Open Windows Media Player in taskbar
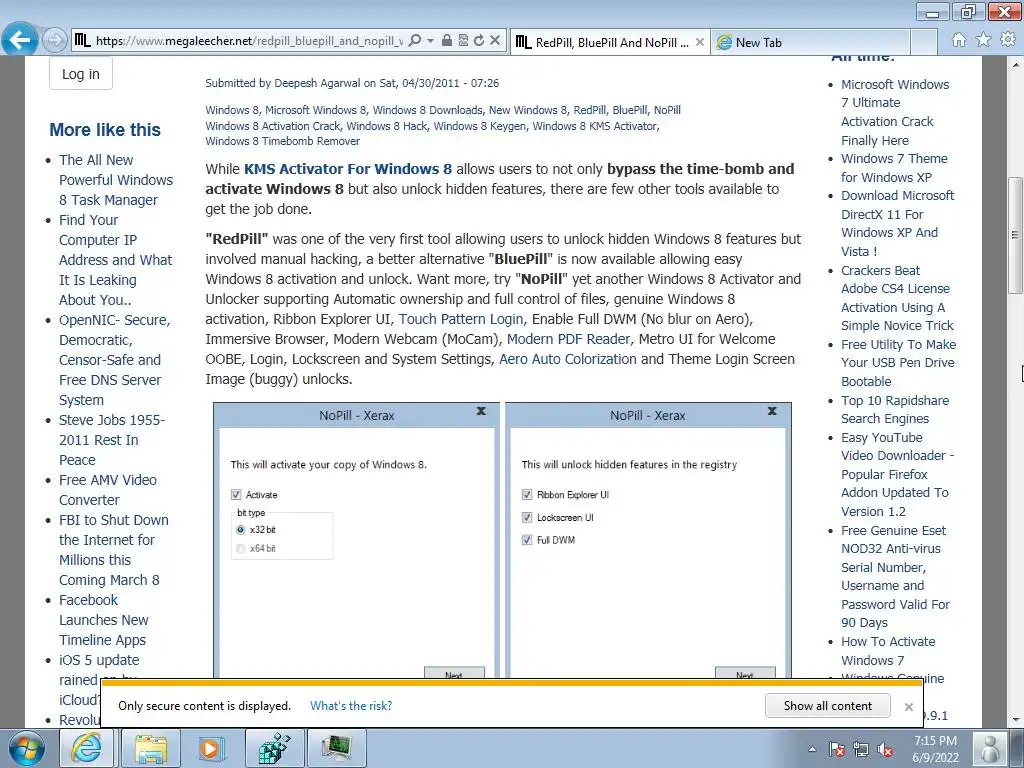The height and width of the screenshot is (768, 1024). 212,748
